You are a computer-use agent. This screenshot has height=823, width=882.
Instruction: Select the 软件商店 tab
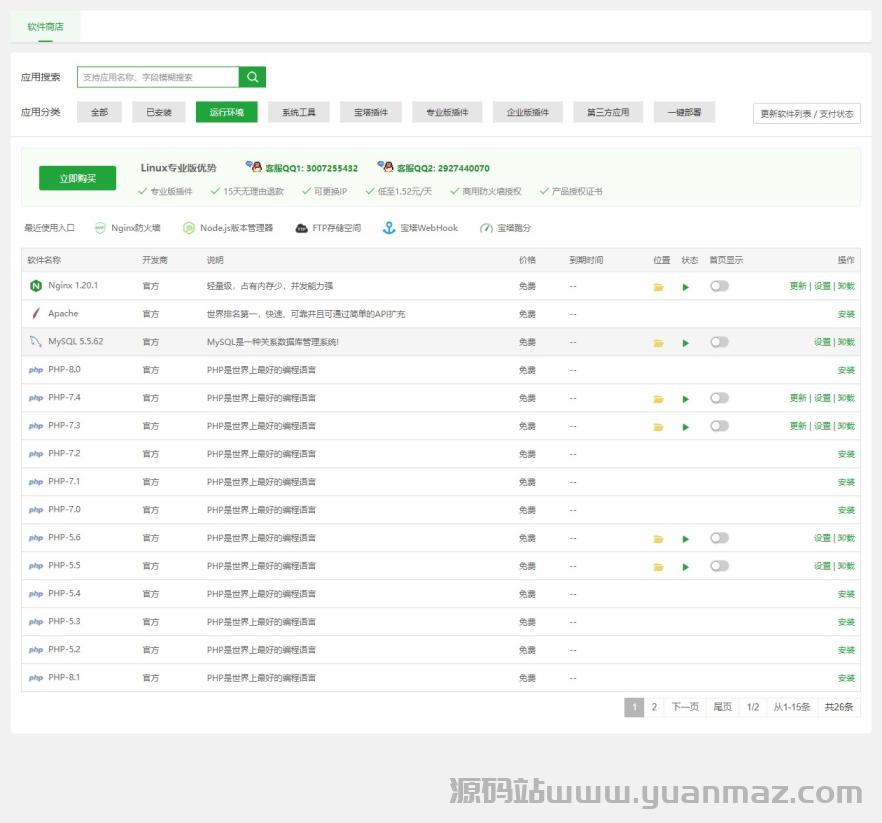[x=46, y=26]
